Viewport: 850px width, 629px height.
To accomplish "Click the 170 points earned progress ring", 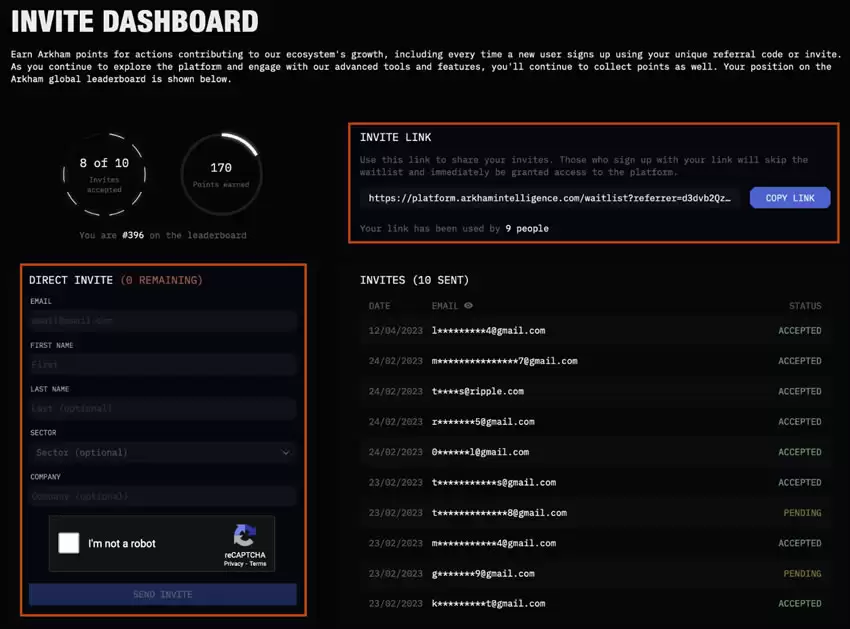I will coord(221,173).
